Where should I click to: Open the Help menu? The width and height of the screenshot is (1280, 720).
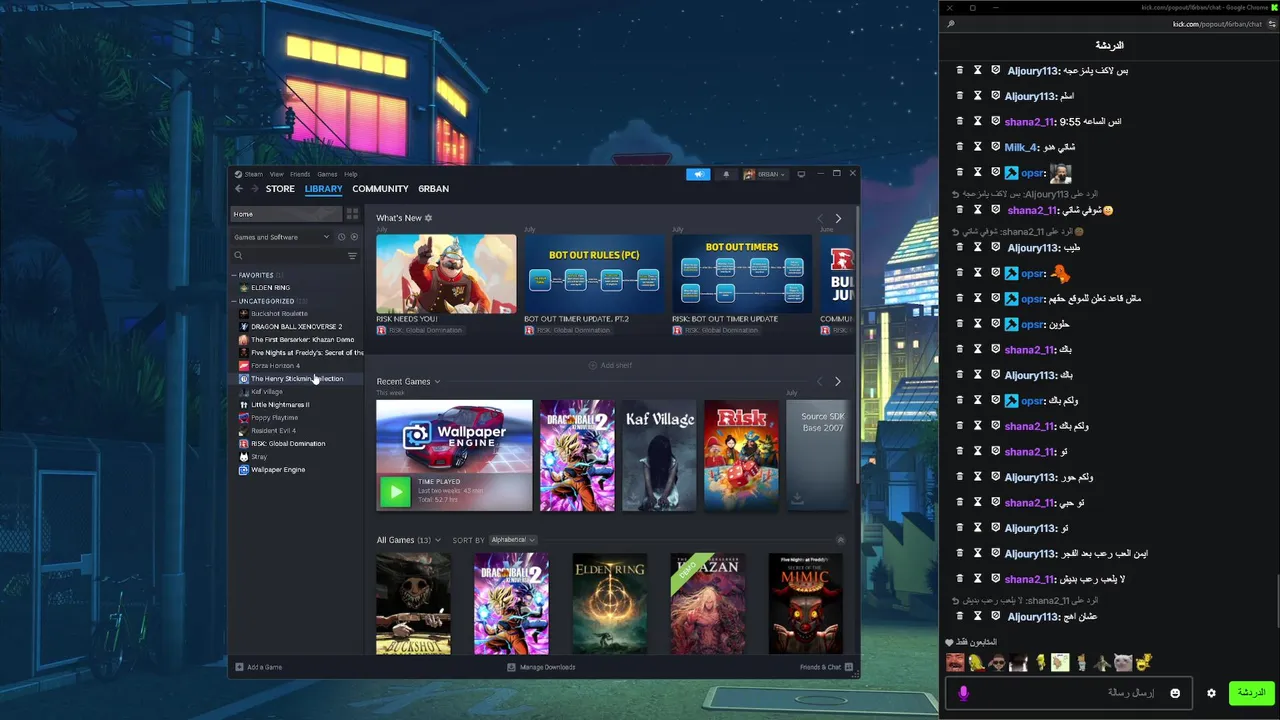pos(351,174)
